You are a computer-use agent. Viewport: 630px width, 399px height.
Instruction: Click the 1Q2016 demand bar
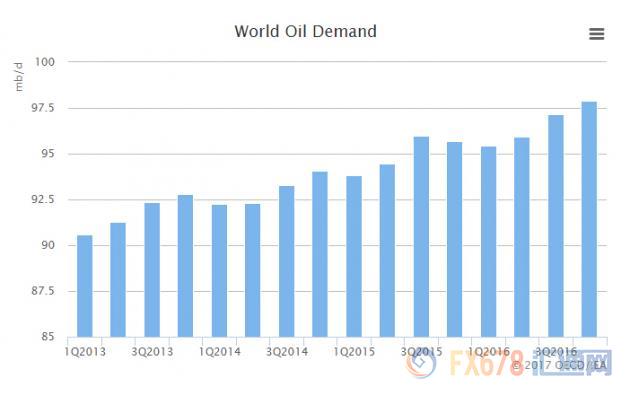[489, 242]
